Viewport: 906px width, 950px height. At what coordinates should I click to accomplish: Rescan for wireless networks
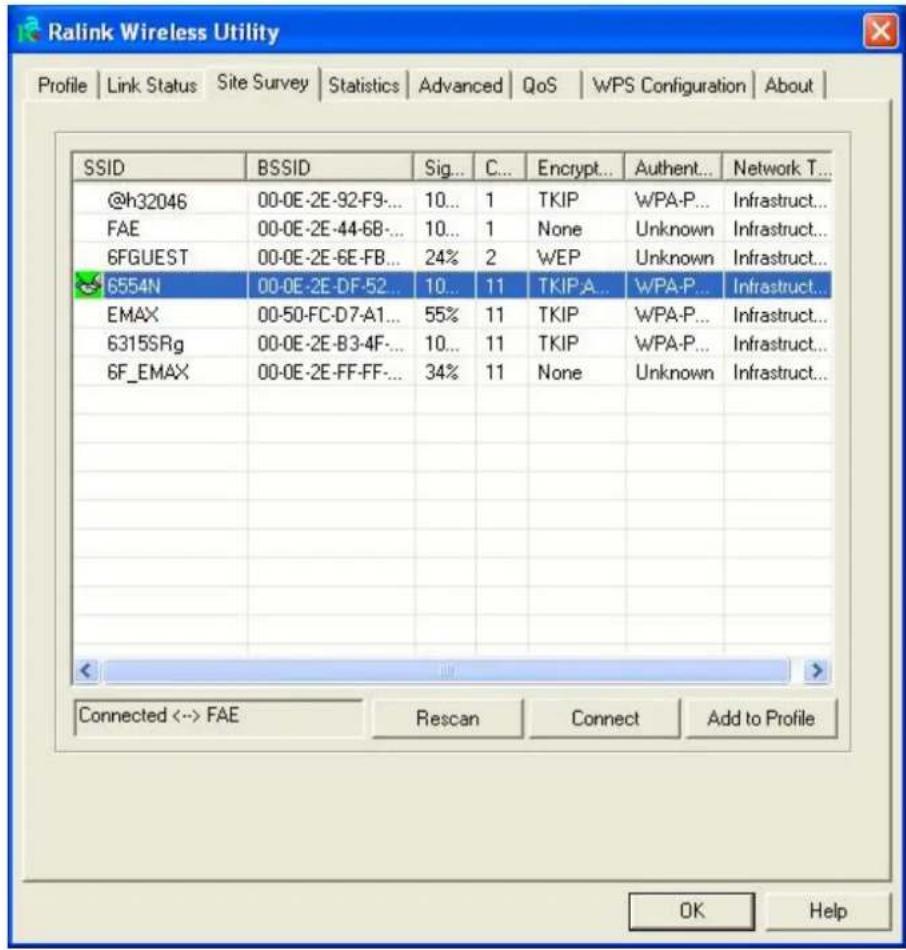[447, 719]
